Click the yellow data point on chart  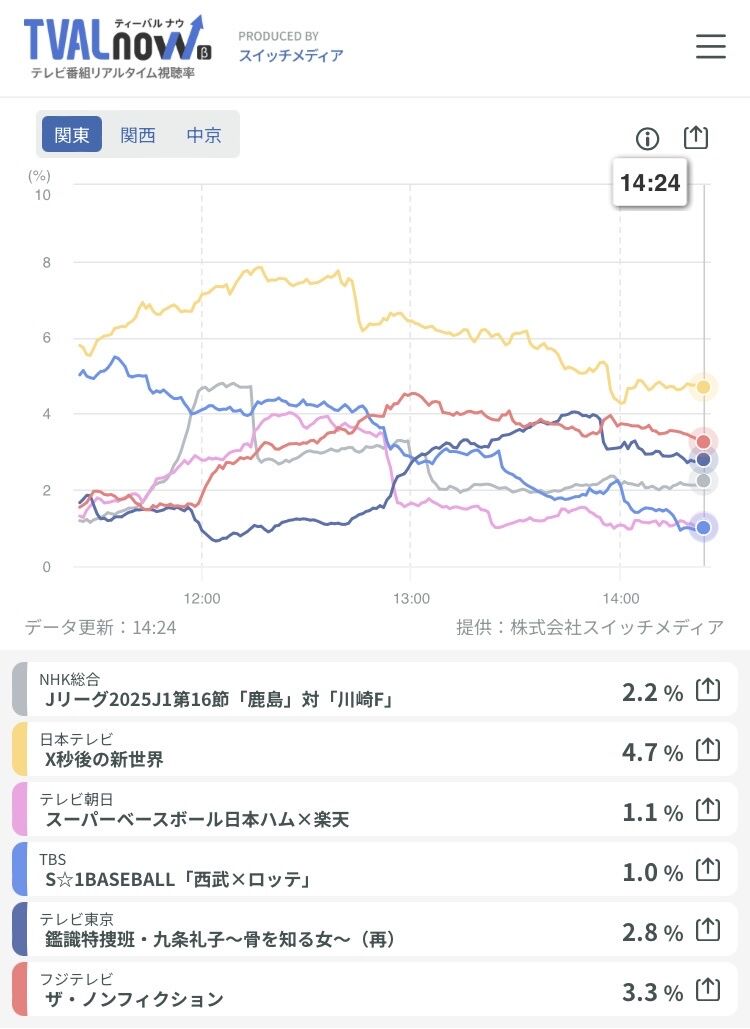[x=704, y=387]
